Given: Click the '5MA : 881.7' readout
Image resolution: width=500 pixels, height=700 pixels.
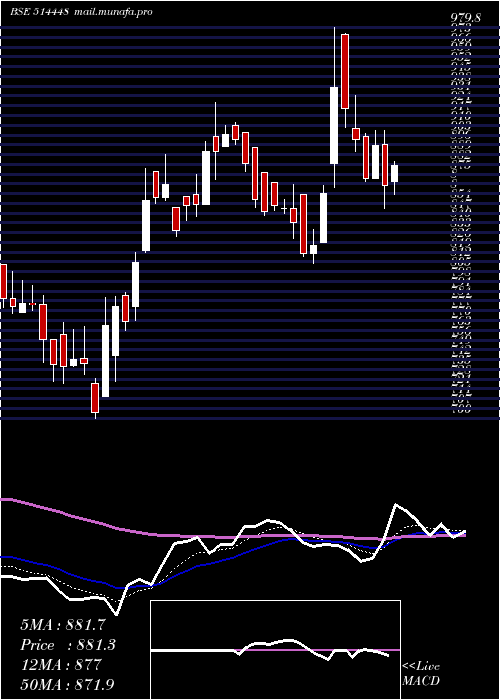Looking at the screenshot, I should pos(62,625).
